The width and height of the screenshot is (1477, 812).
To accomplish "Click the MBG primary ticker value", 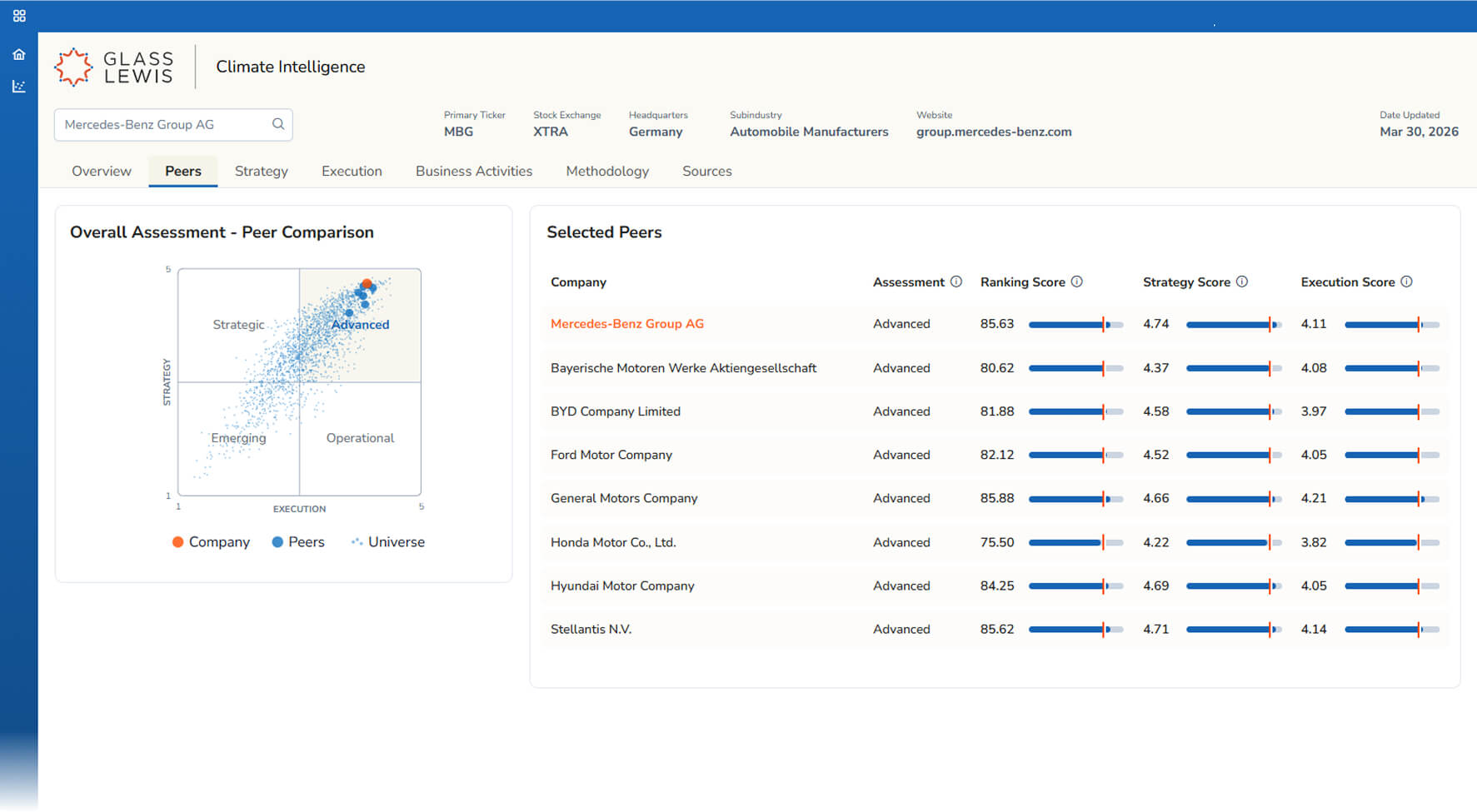I will click(x=458, y=132).
